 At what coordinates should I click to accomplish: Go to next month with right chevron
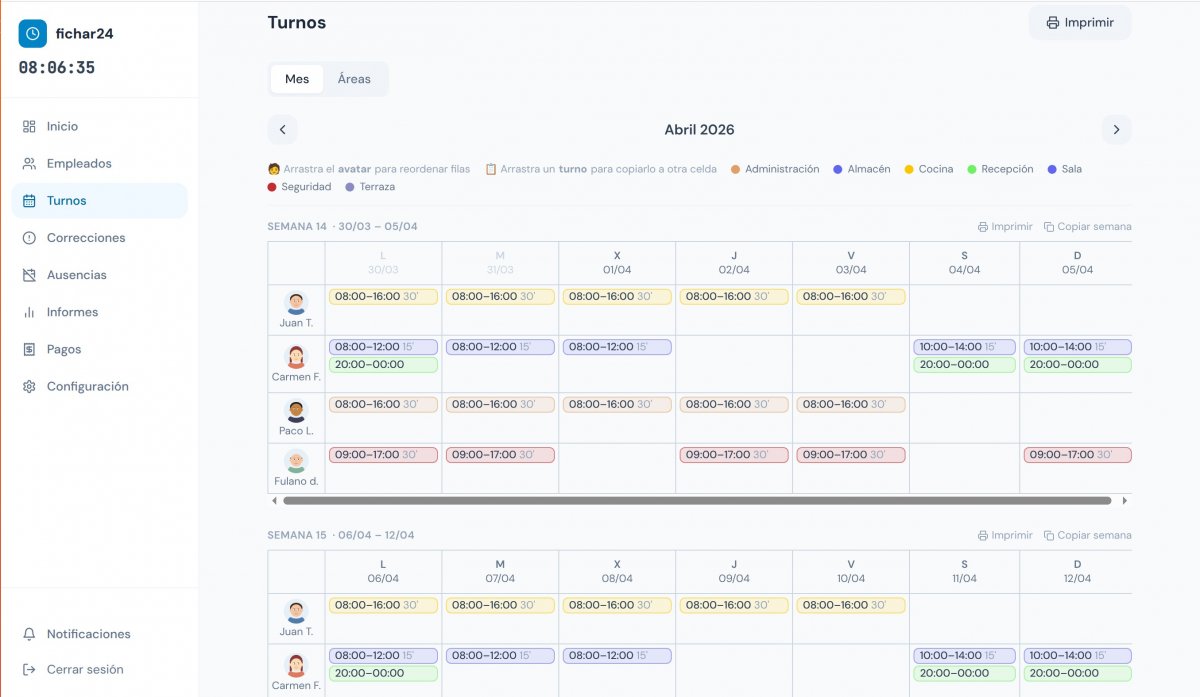pos(1116,130)
